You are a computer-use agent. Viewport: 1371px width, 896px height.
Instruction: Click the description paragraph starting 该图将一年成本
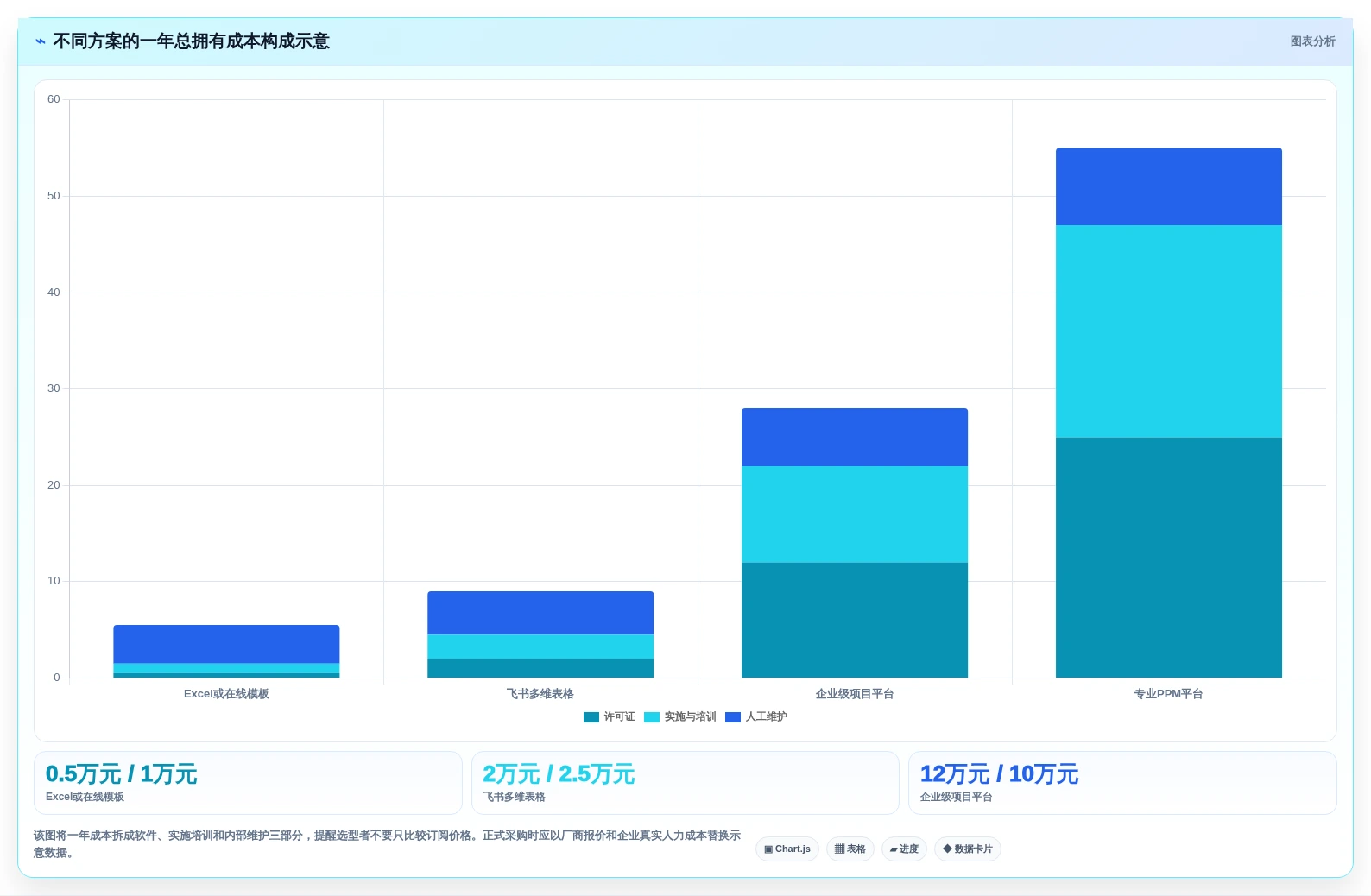click(x=387, y=844)
